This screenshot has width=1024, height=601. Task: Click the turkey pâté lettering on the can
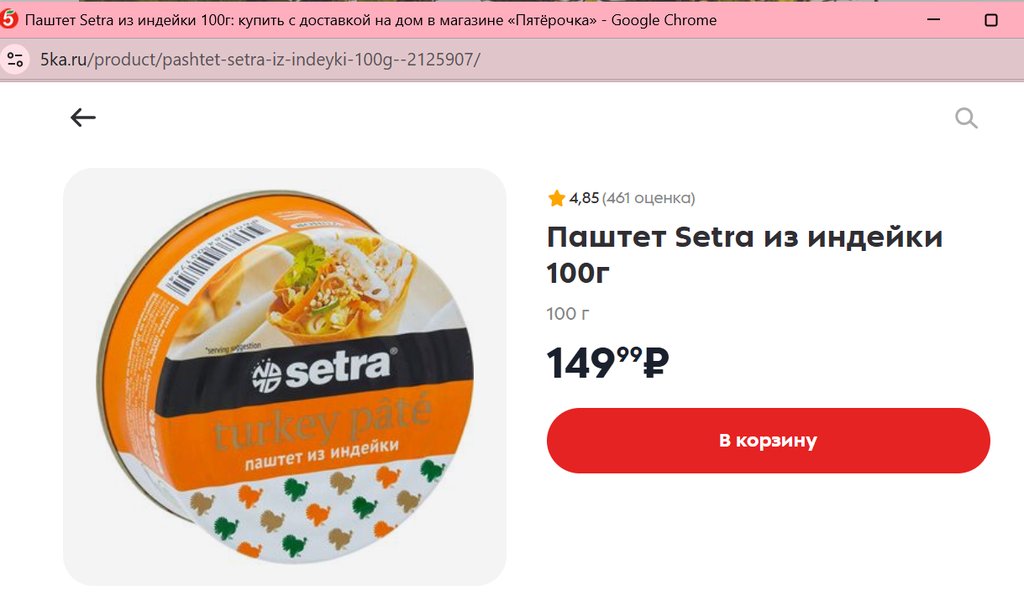coord(323,423)
